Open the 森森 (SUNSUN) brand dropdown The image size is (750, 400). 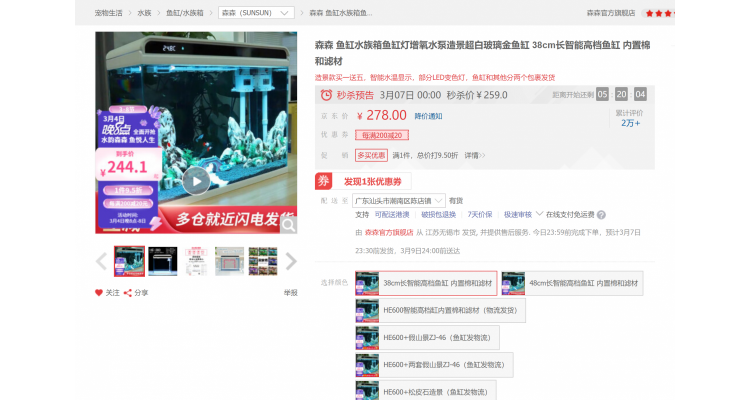pos(256,13)
